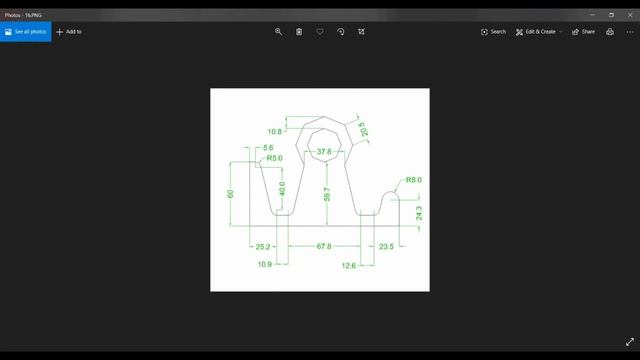Click the 67.8 dimension text in the drawing

point(324,246)
